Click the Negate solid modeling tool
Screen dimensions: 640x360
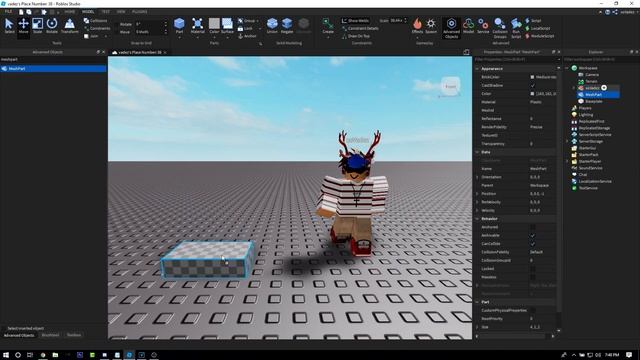click(287, 26)
